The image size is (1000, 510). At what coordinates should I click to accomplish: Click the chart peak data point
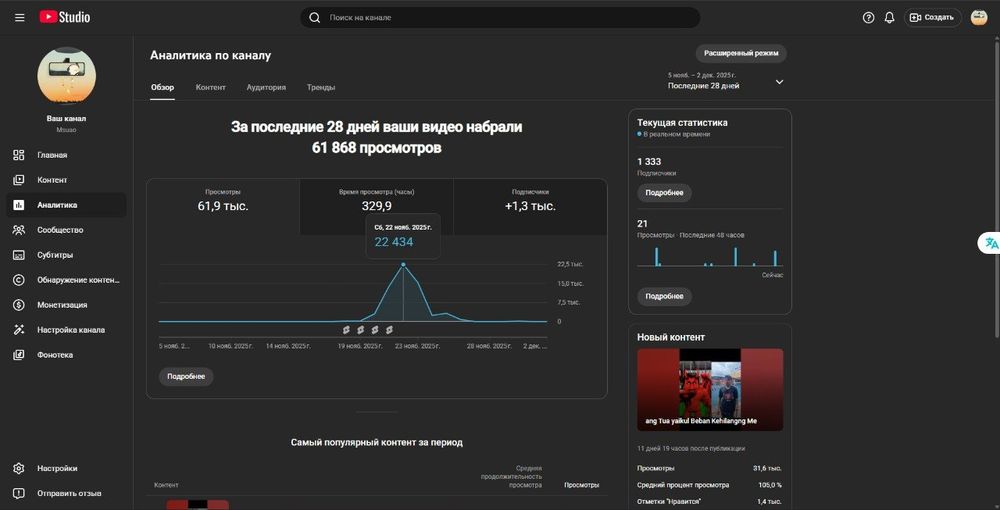(403, 264)
